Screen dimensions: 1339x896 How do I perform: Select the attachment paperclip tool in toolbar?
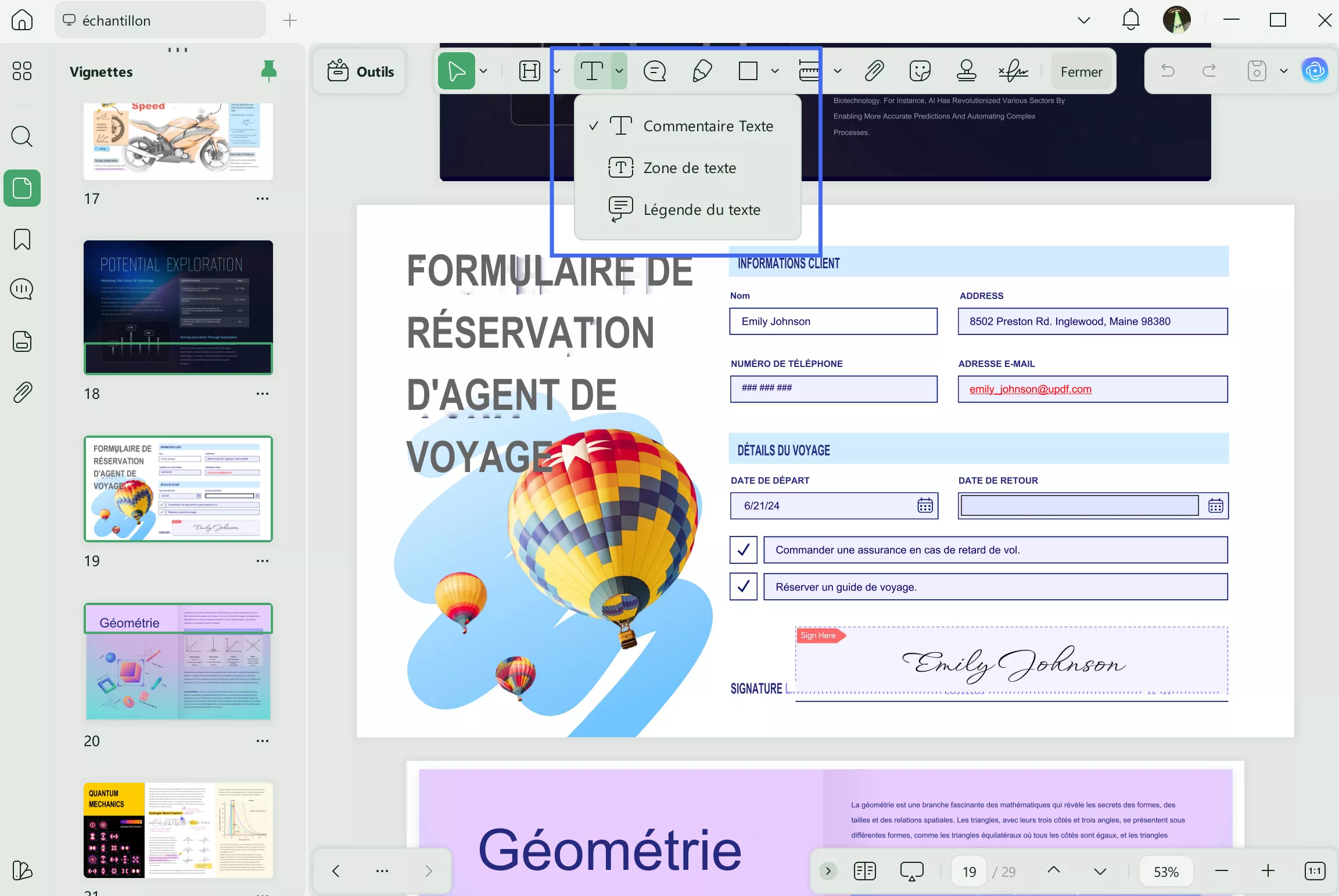click(874, 71)
